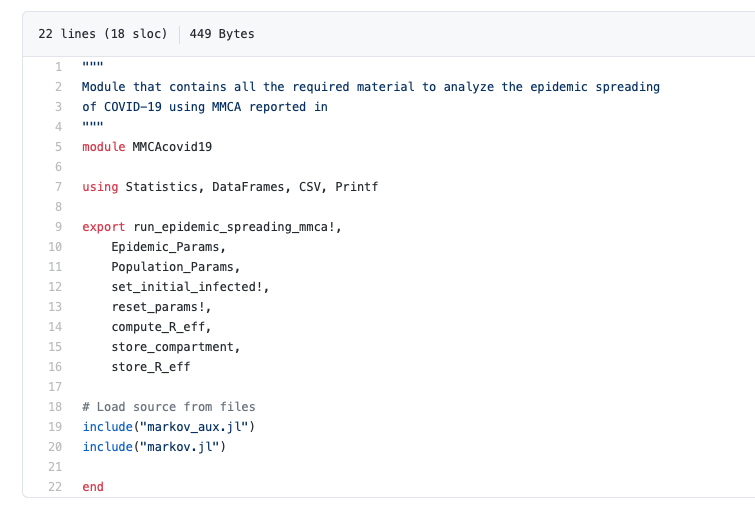The width and height of the screenshot is (755, 512).
Task: Click the '# Load source from files' comment
Action: 169,407
